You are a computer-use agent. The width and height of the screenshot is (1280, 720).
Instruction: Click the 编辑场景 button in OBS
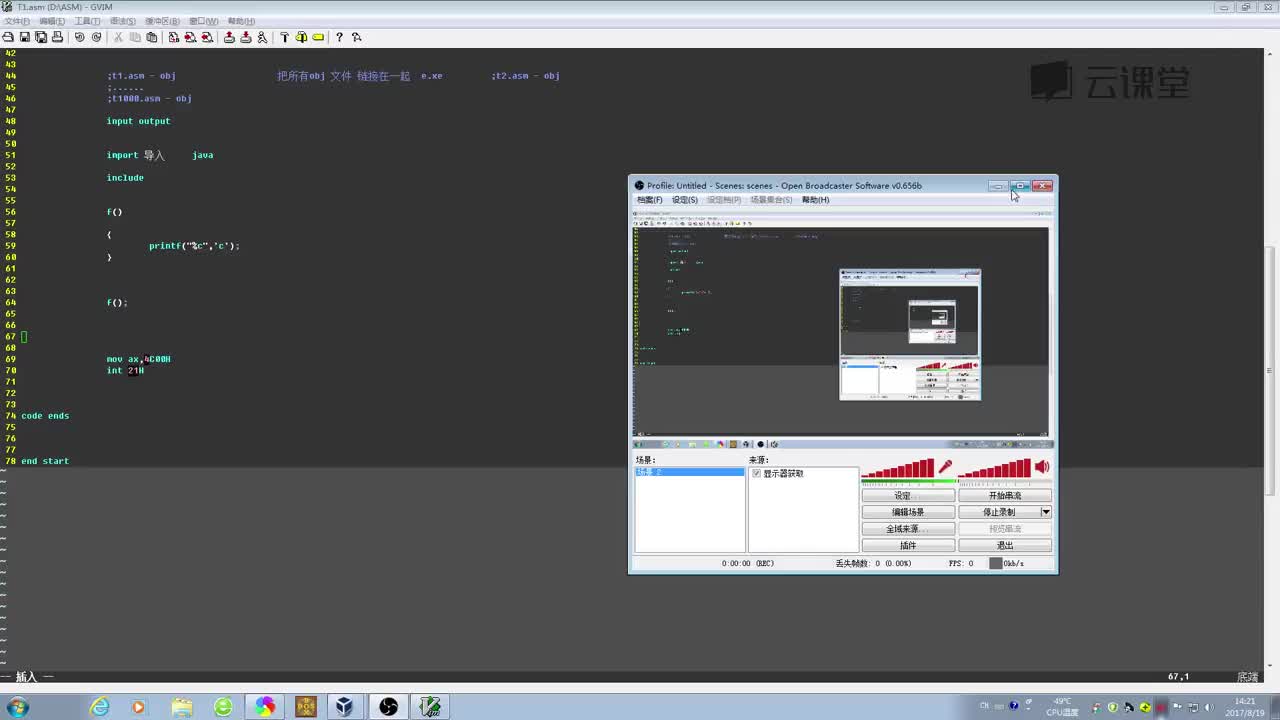click(908, 512)
